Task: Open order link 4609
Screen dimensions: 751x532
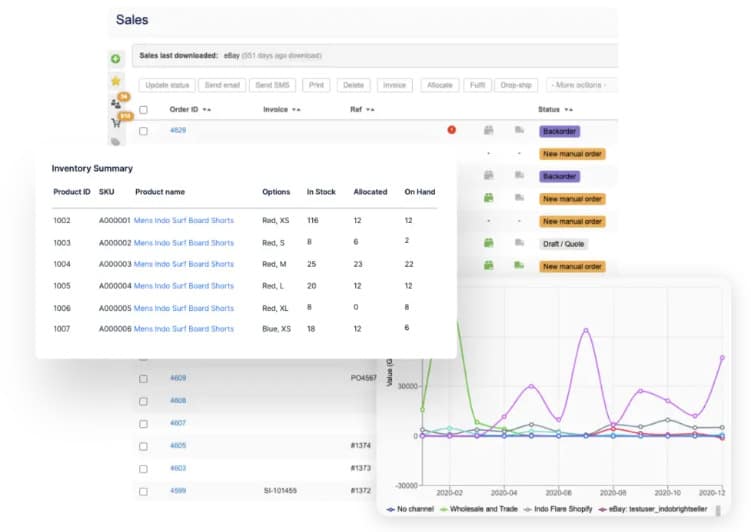Action: [178, 378]
